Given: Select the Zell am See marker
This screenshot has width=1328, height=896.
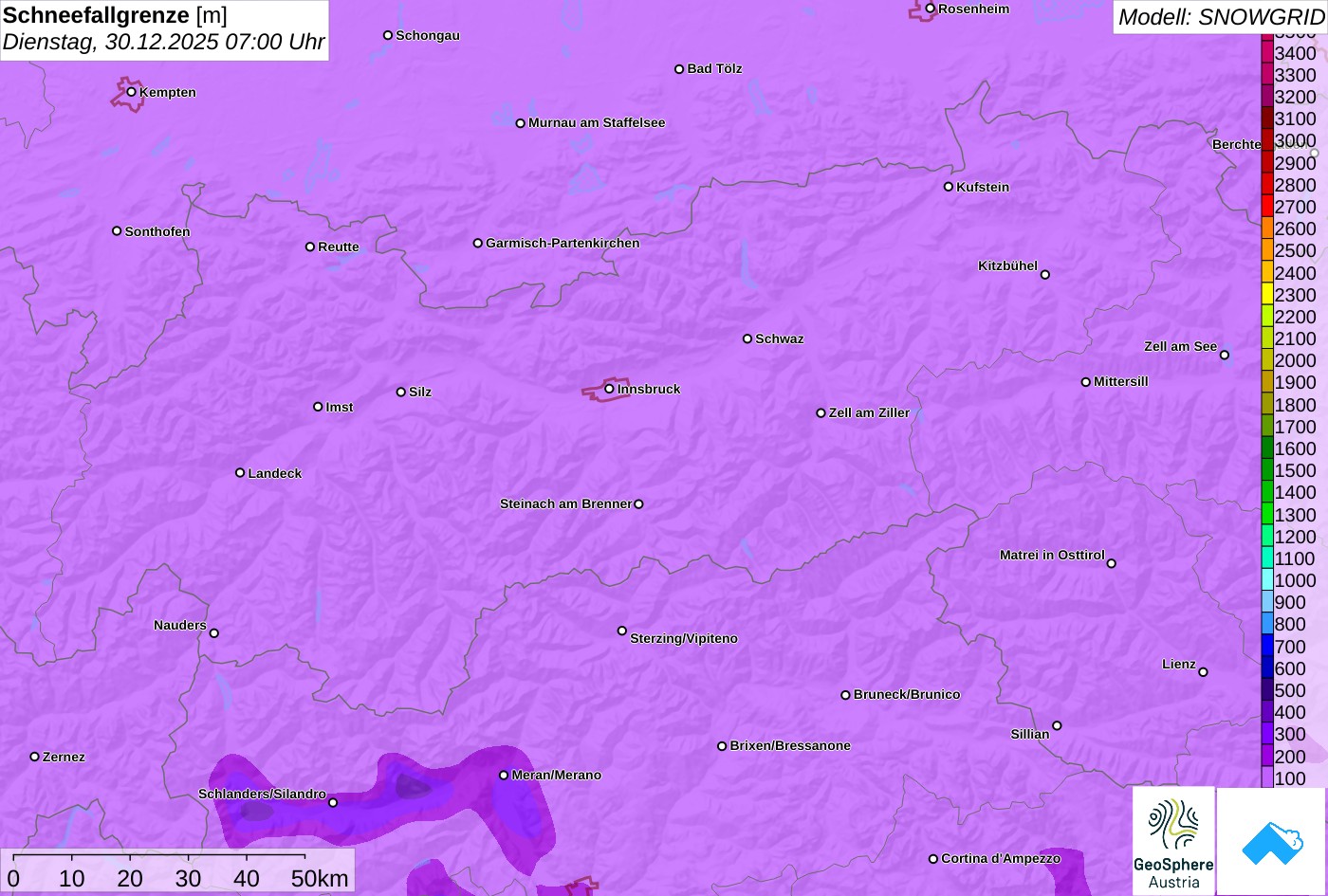Looking at the screenshot, I should tap(1225, 356).
